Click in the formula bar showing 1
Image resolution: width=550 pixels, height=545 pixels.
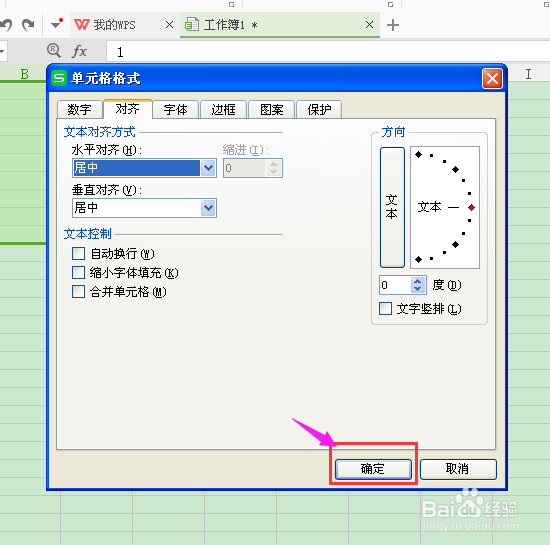[328, 52]
